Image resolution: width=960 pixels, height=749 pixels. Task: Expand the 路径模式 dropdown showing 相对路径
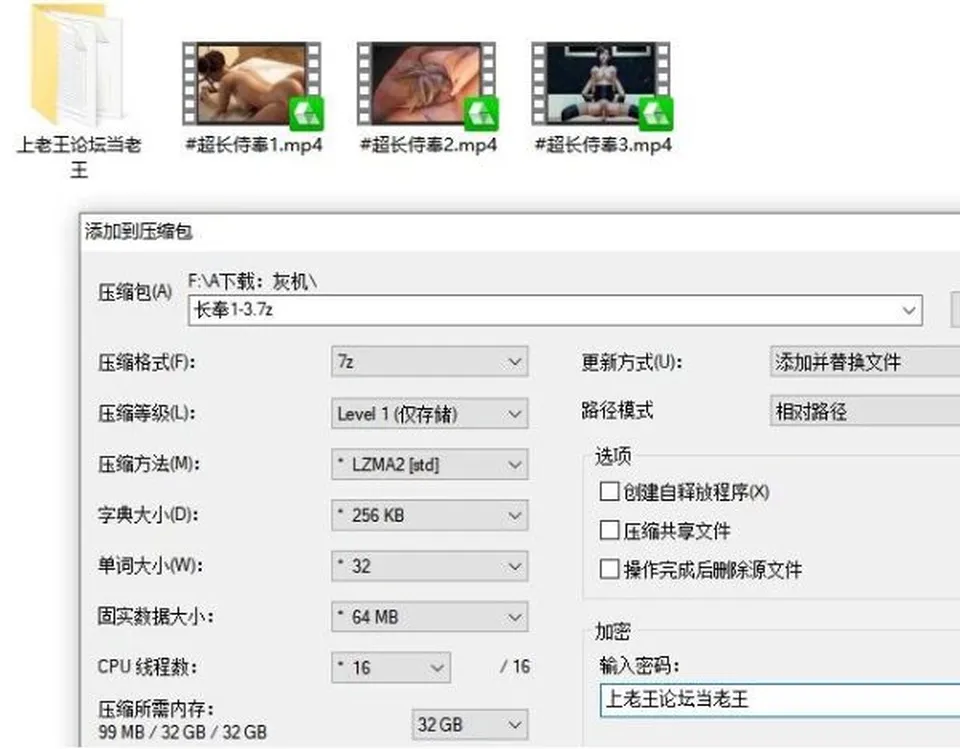[x=864, y=412]
